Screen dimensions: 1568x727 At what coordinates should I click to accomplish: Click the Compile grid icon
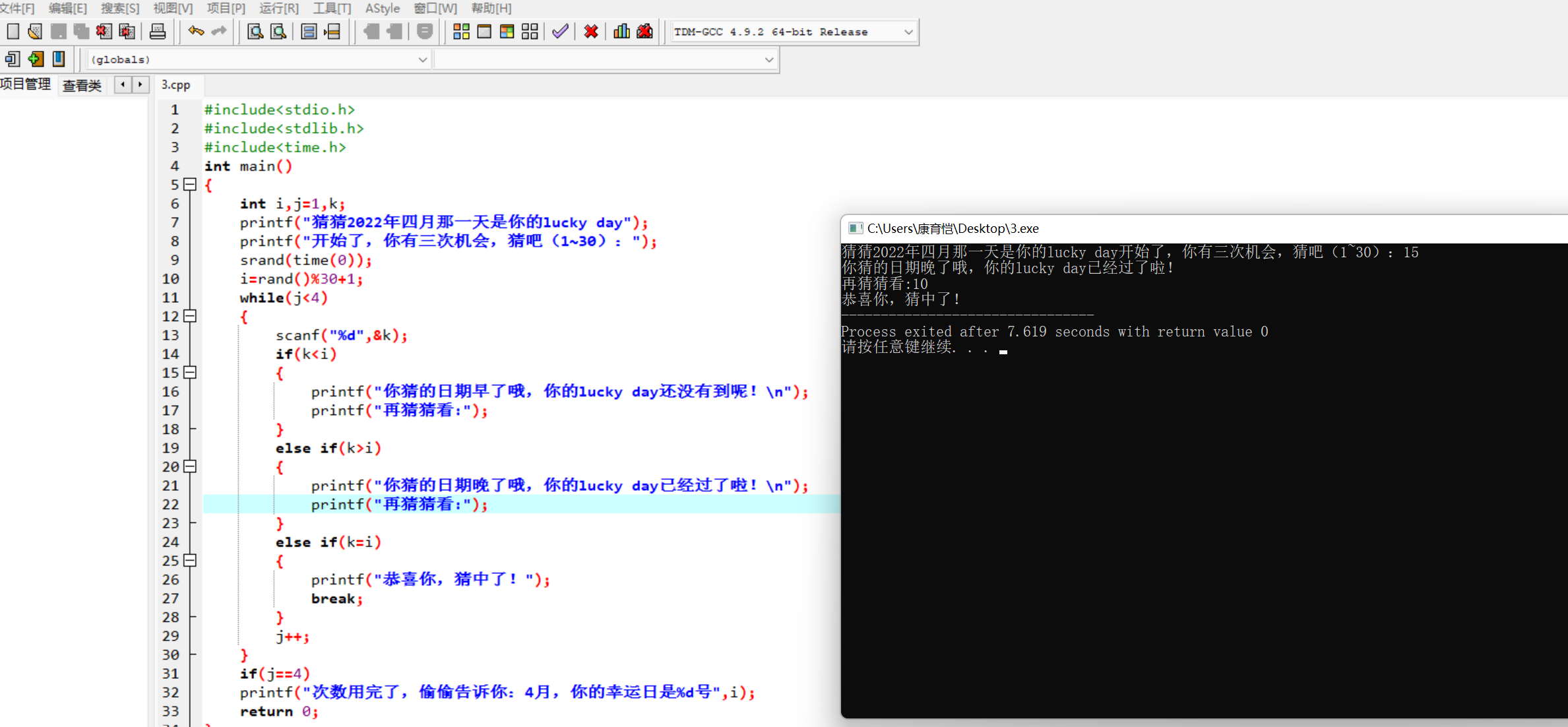461,31
